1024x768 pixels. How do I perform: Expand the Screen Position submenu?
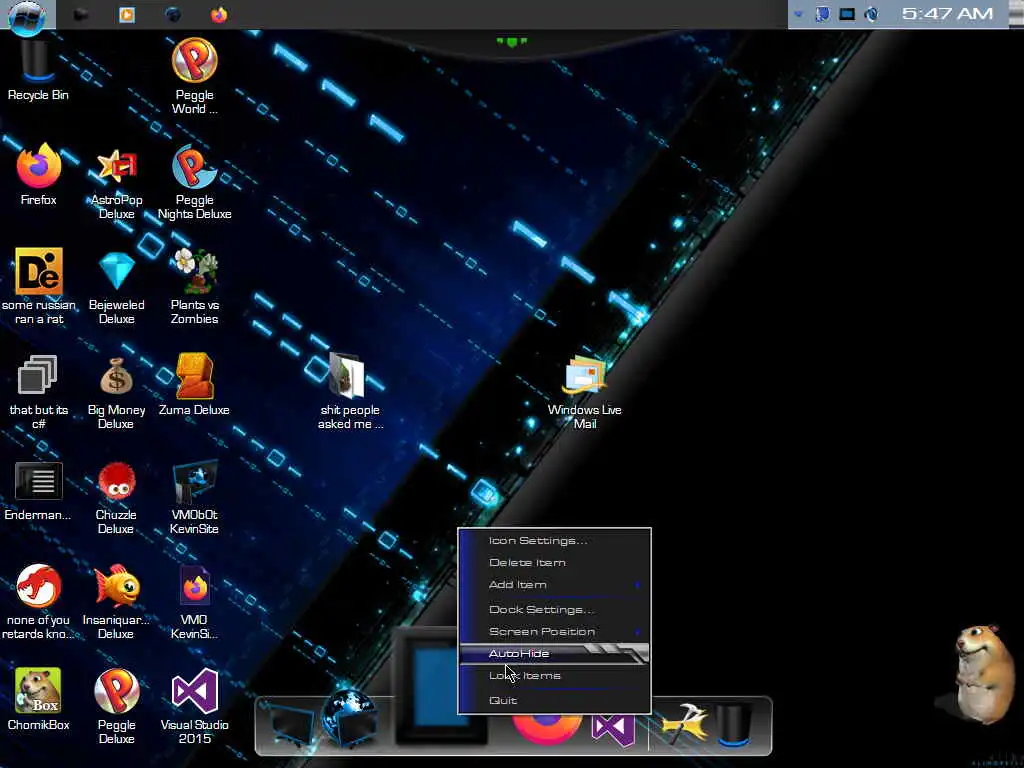click(555, 632)
